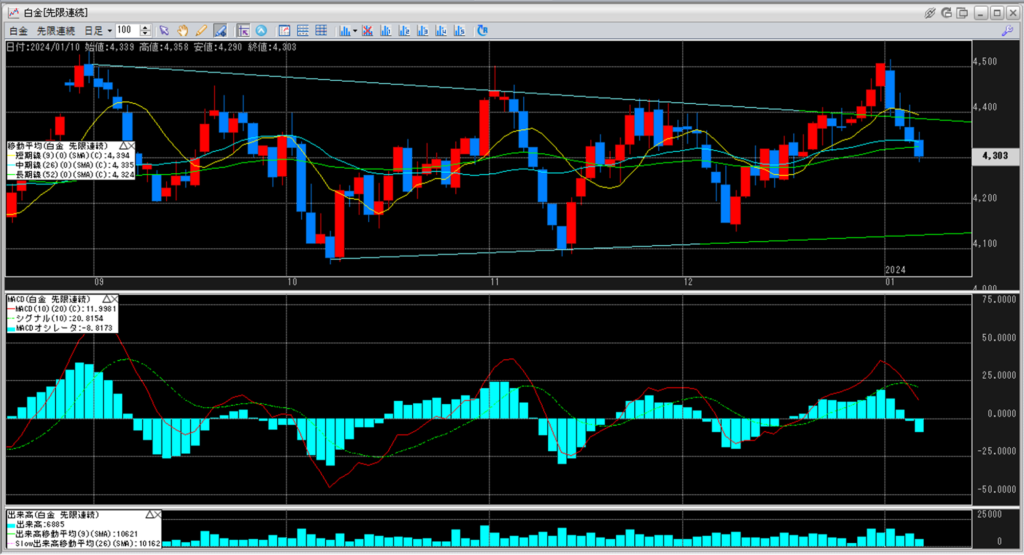Viewport: 1024px width, 555px height.
Task: Decrease bar count with stepper down arrow
Action: point(146,34)
